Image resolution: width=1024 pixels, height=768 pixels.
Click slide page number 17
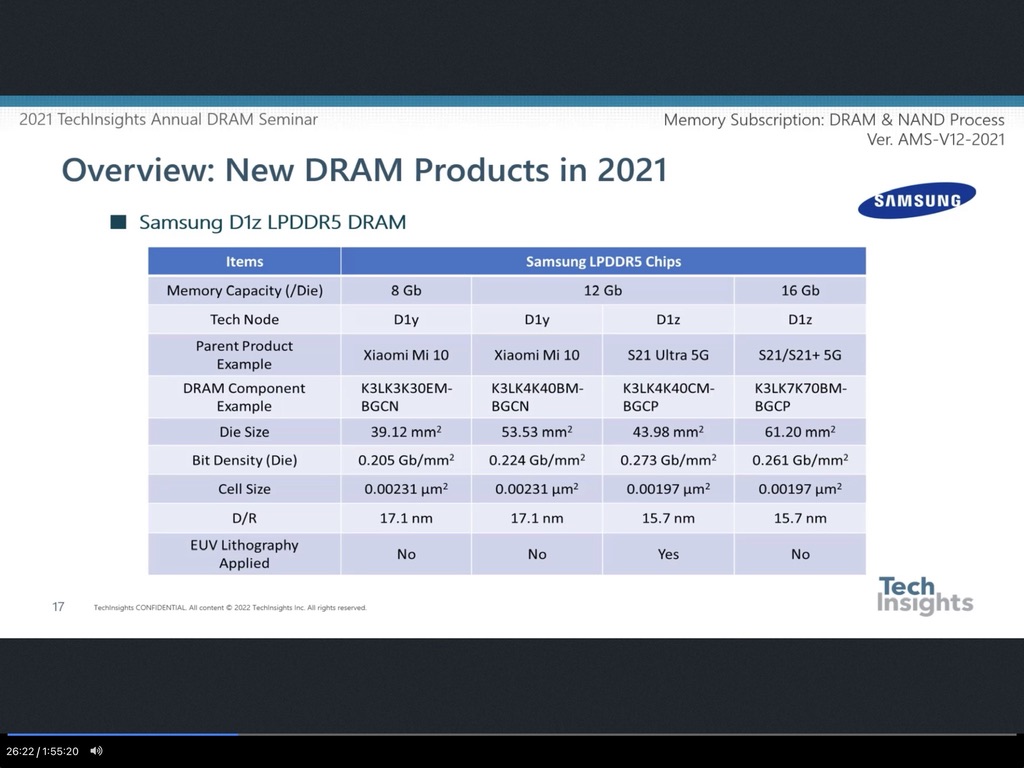(x=58, y=606)
